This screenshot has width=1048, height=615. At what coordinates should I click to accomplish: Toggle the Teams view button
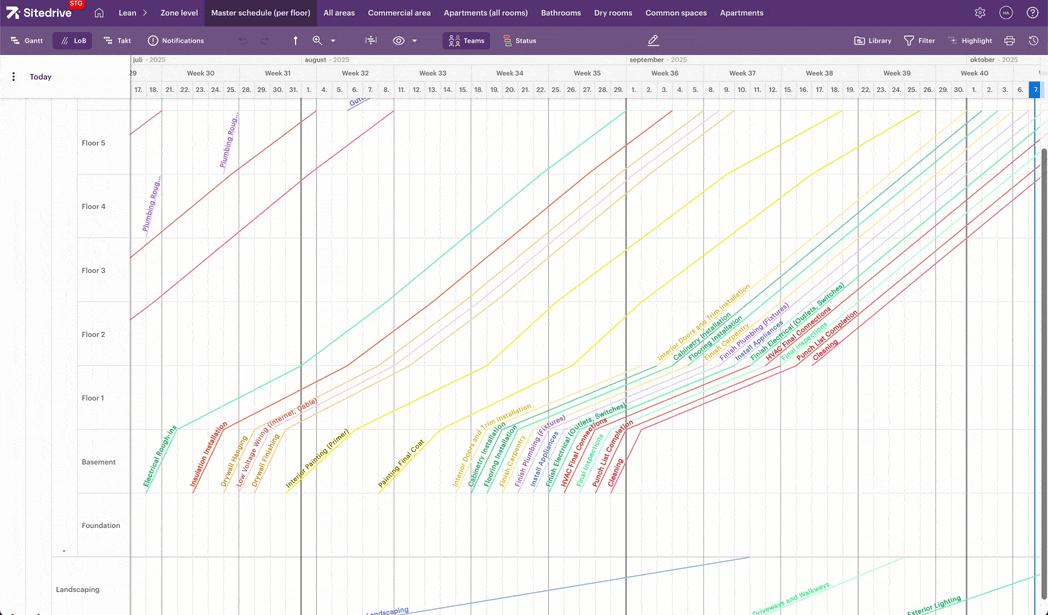466,41
